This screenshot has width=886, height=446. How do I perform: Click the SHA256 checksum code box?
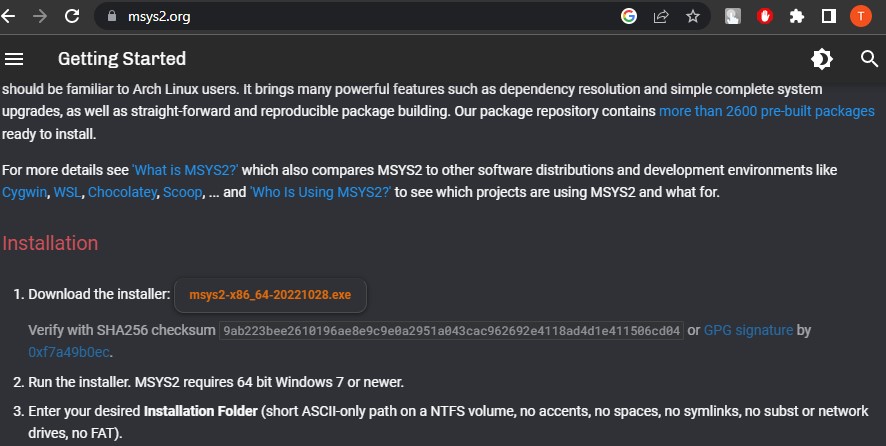coord(451,331)
